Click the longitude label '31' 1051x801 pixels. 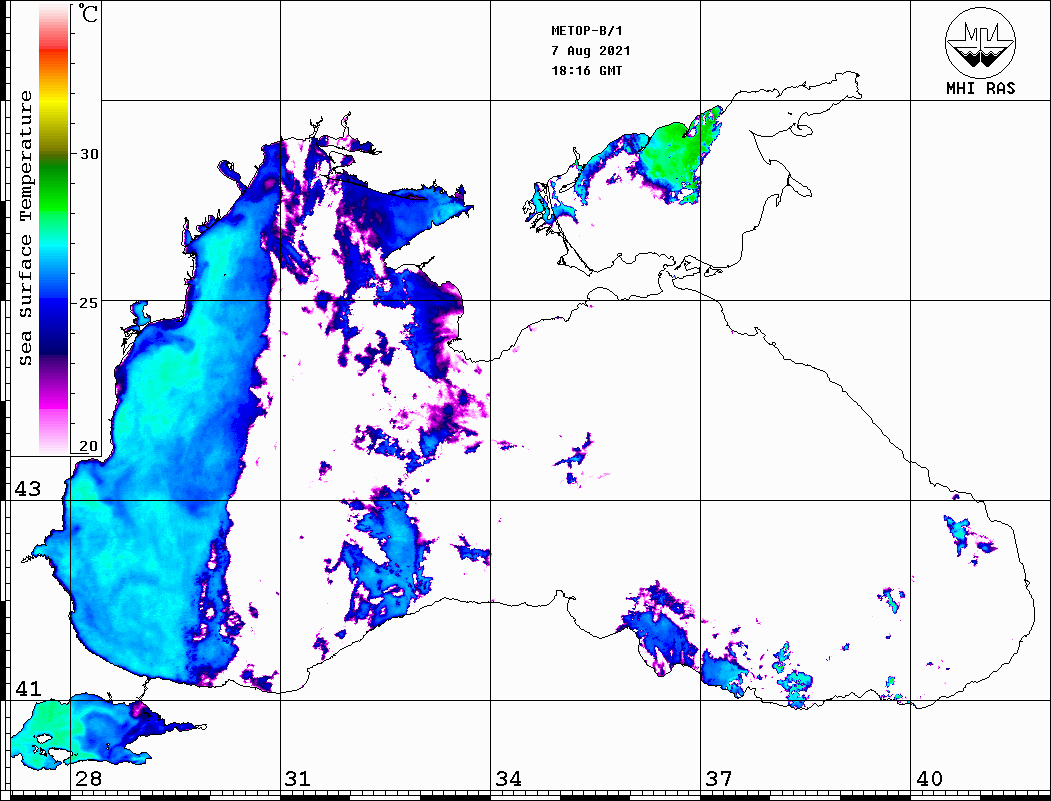(x=298, y=778)
